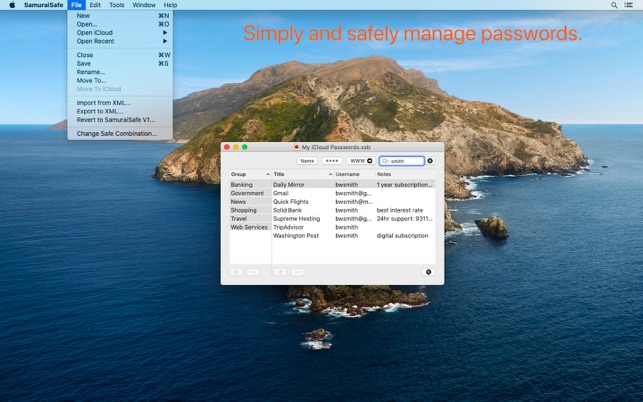Click the minimize (yellow) window button
Screen dimensions: 643x402
coord(236,147)
